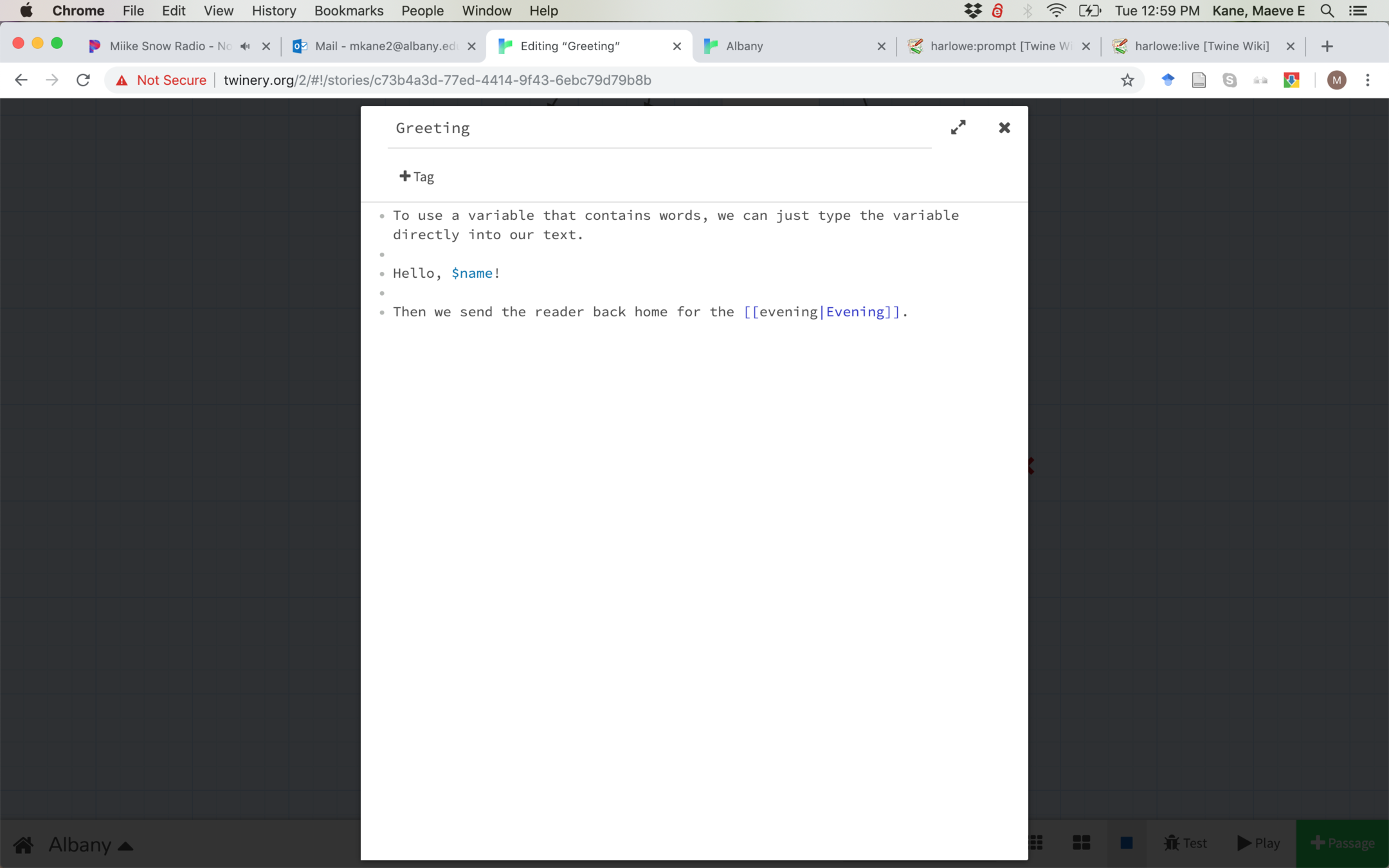The height and width of the screenshot is (868, 1389).
Task: Mute the Miike Snow Radio tab audio
Action: 245,46
